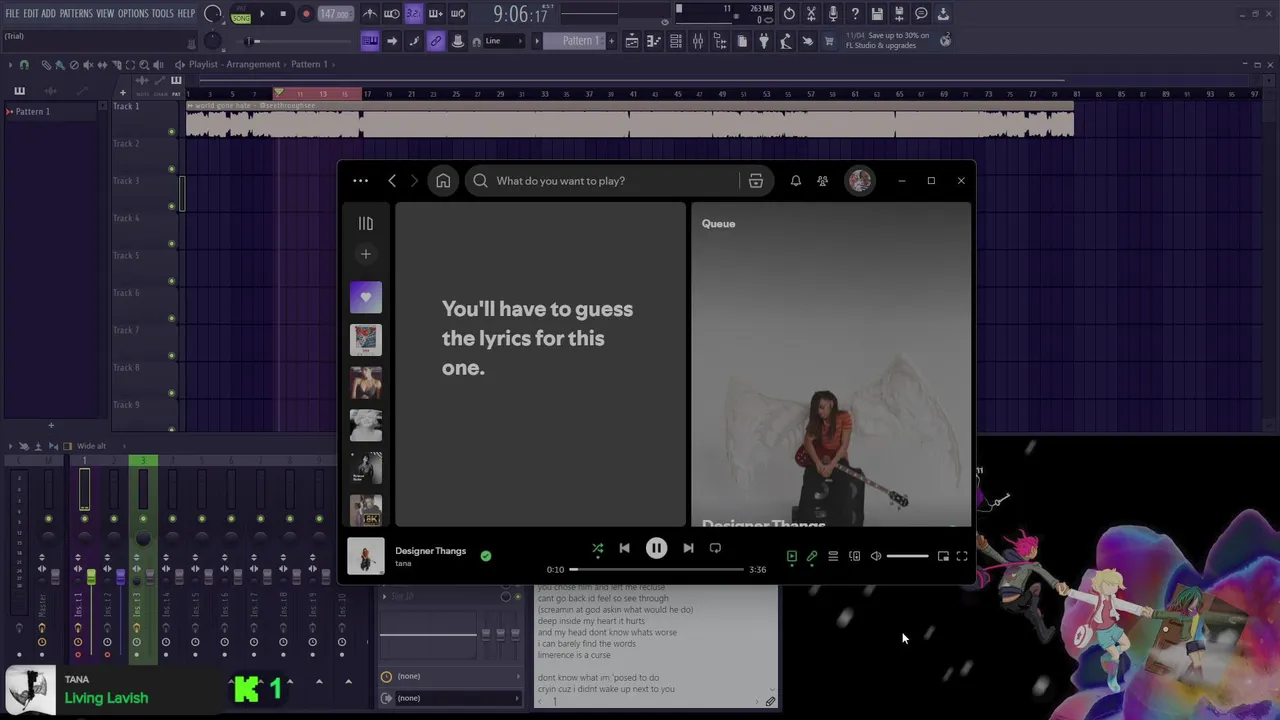Open the Playlist view icon
The height and width of the screenshot is (720, 1280).
click(632, 41)
